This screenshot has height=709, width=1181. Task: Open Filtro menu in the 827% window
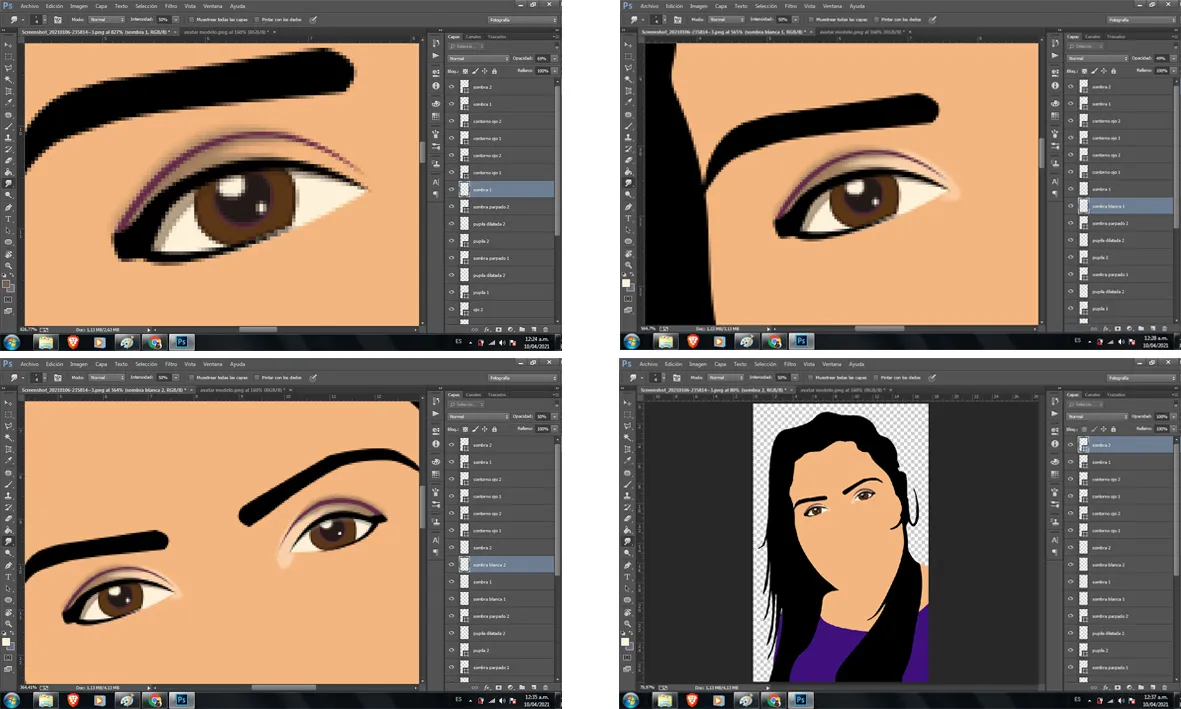(x=171, y=6)
